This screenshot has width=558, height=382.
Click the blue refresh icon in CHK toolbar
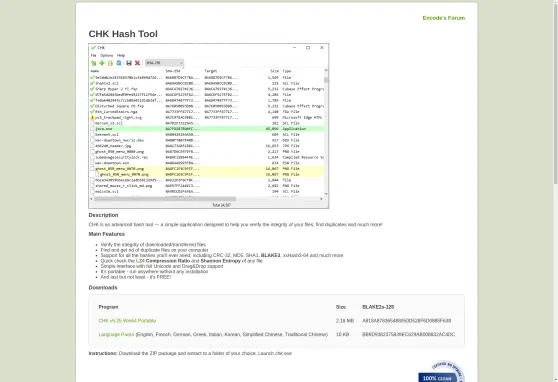119,63
